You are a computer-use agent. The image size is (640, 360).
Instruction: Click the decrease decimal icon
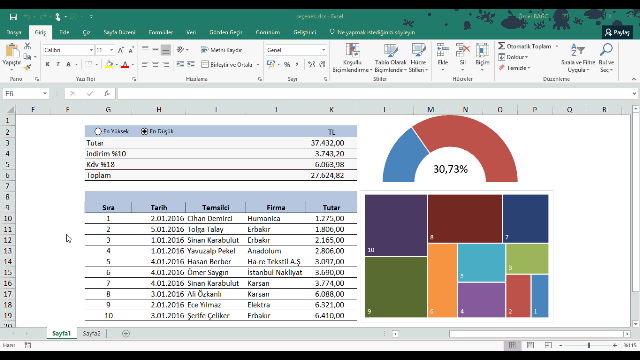pyautogui.click(x=322, y=64)
